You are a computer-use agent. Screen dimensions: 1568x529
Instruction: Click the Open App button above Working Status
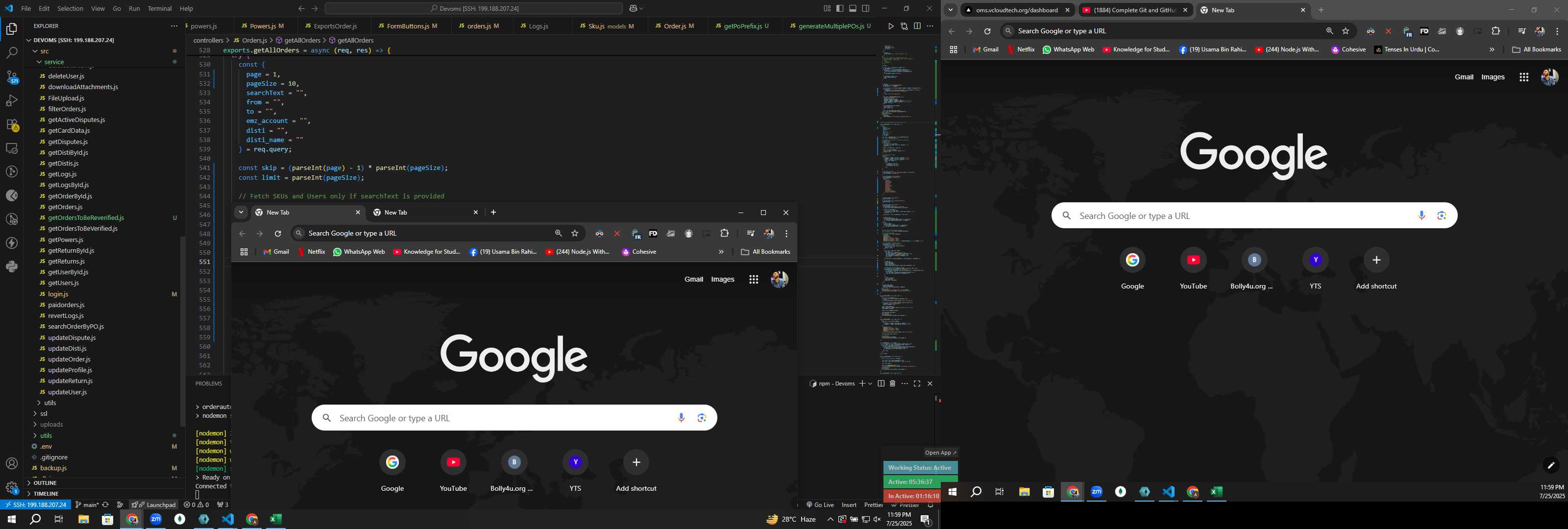(x=940, y=452)
